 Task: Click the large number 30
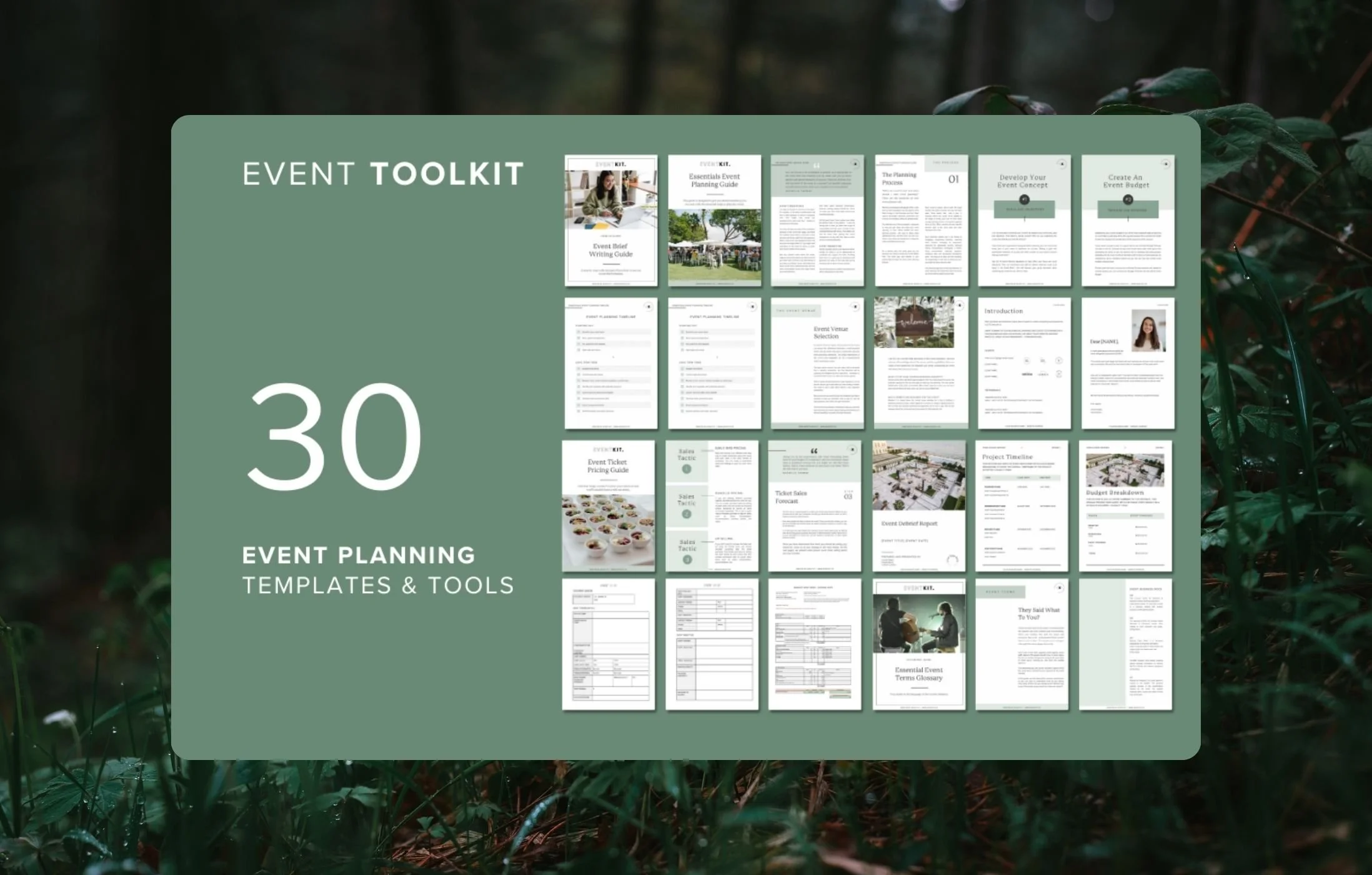coord(335,436)
